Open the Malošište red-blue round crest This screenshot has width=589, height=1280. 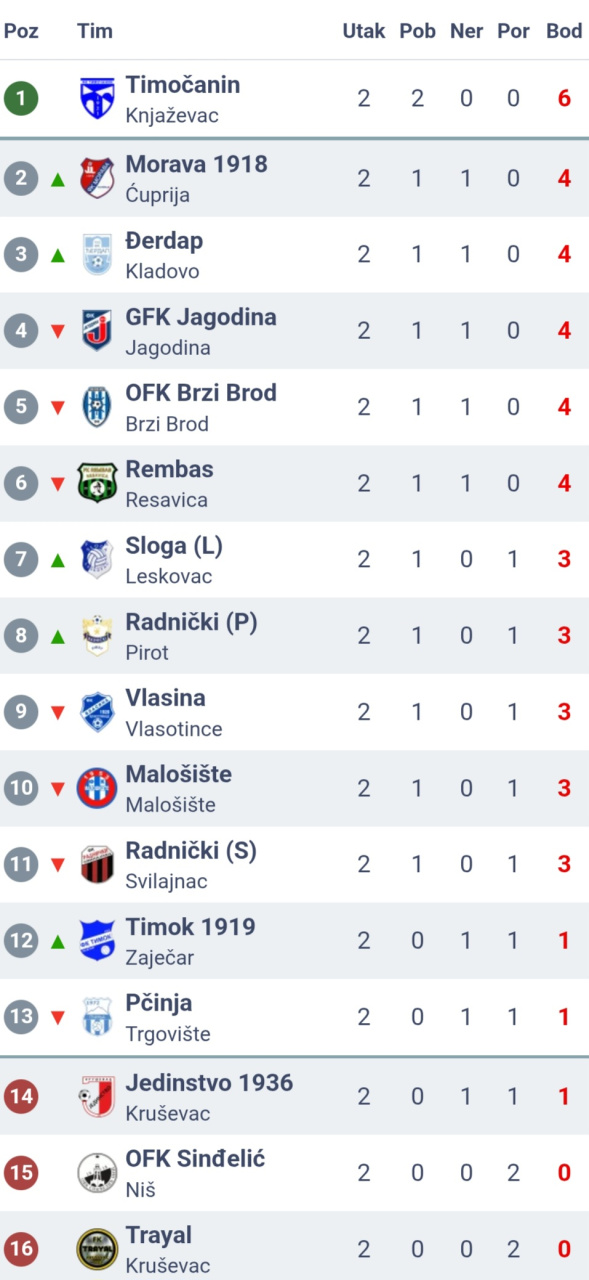click(97, 788)
